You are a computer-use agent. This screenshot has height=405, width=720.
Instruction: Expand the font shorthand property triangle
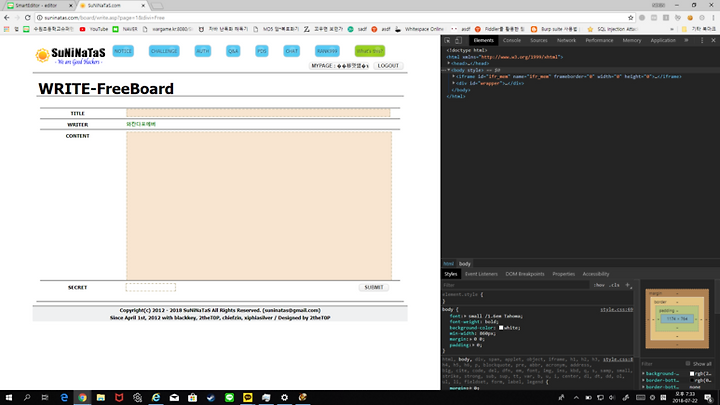point(465,316)
